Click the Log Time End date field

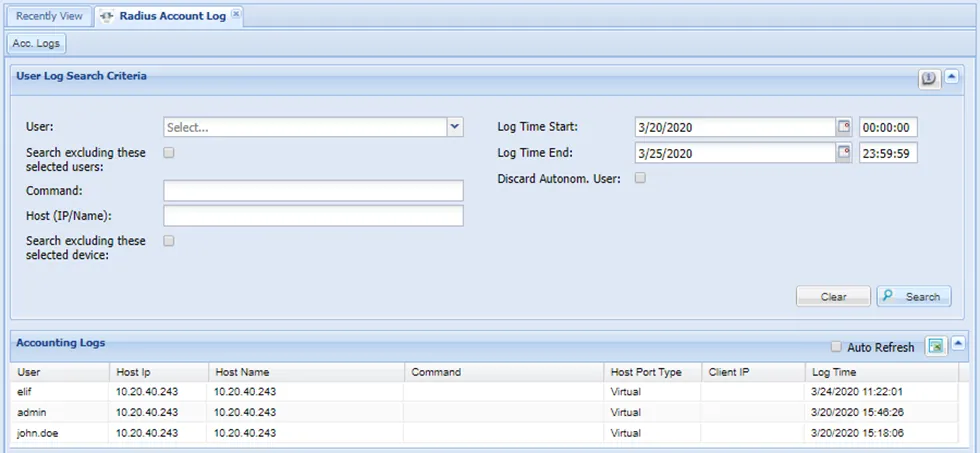[x=735, y=153]
